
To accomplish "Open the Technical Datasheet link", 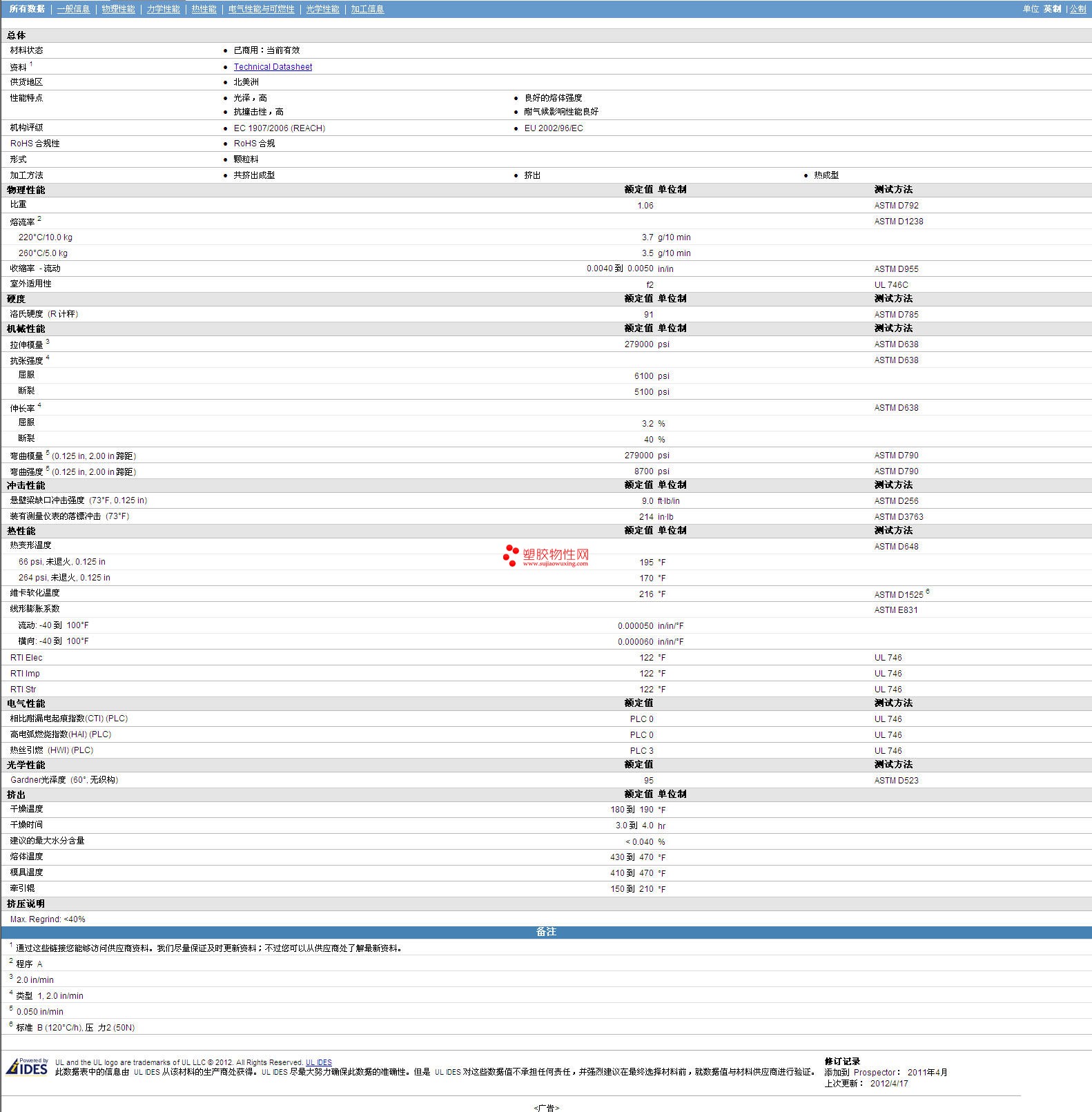I will click(273, 67).
